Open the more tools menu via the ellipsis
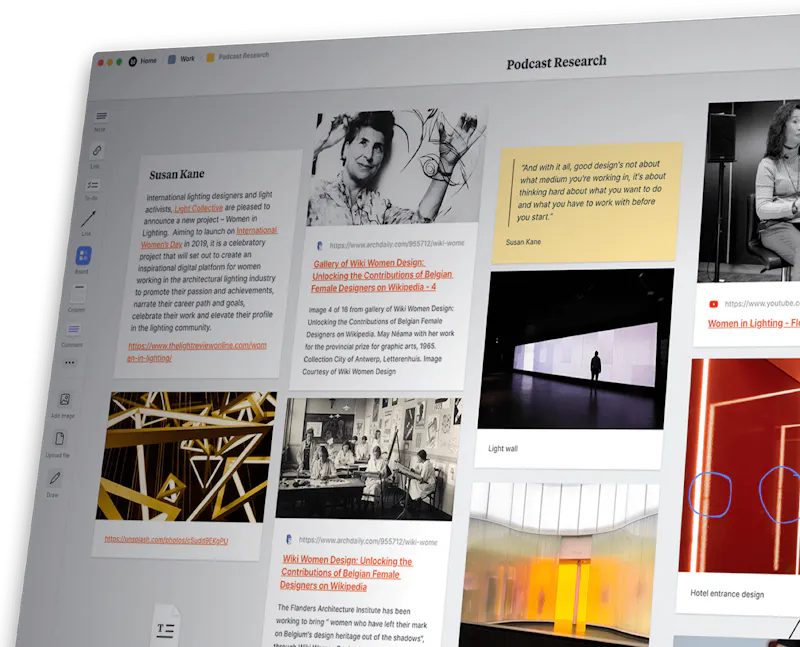Image resolution: width=800 pixels, height=647 pixels. tap(69, 362)
